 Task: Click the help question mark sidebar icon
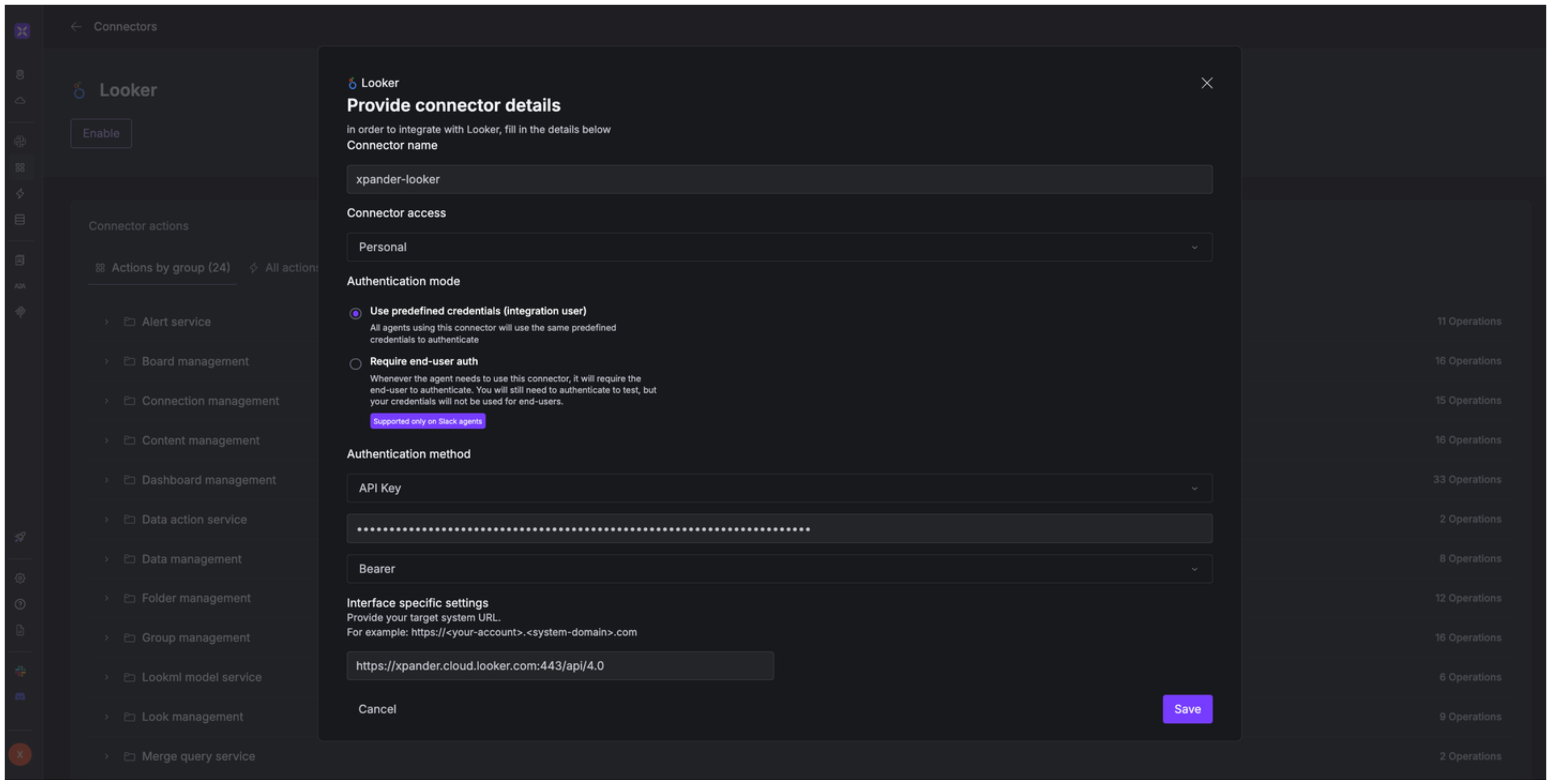tap(20, 604)
